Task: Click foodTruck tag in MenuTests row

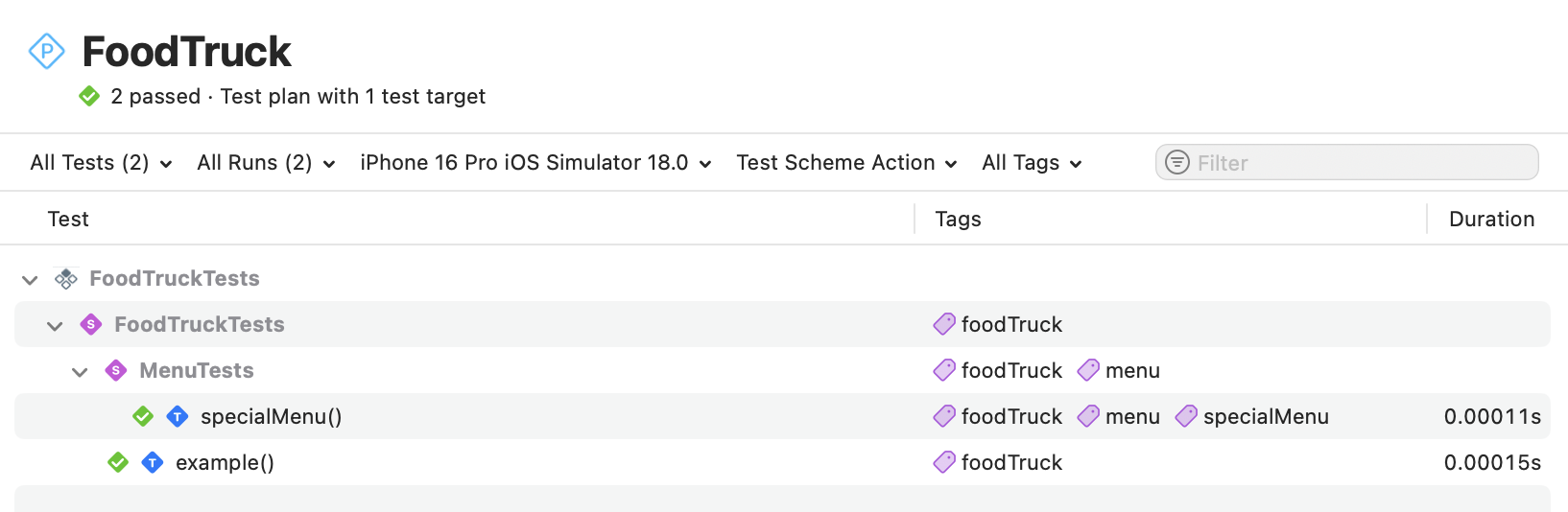Action: pyautogui.click(x=998, y=371)
